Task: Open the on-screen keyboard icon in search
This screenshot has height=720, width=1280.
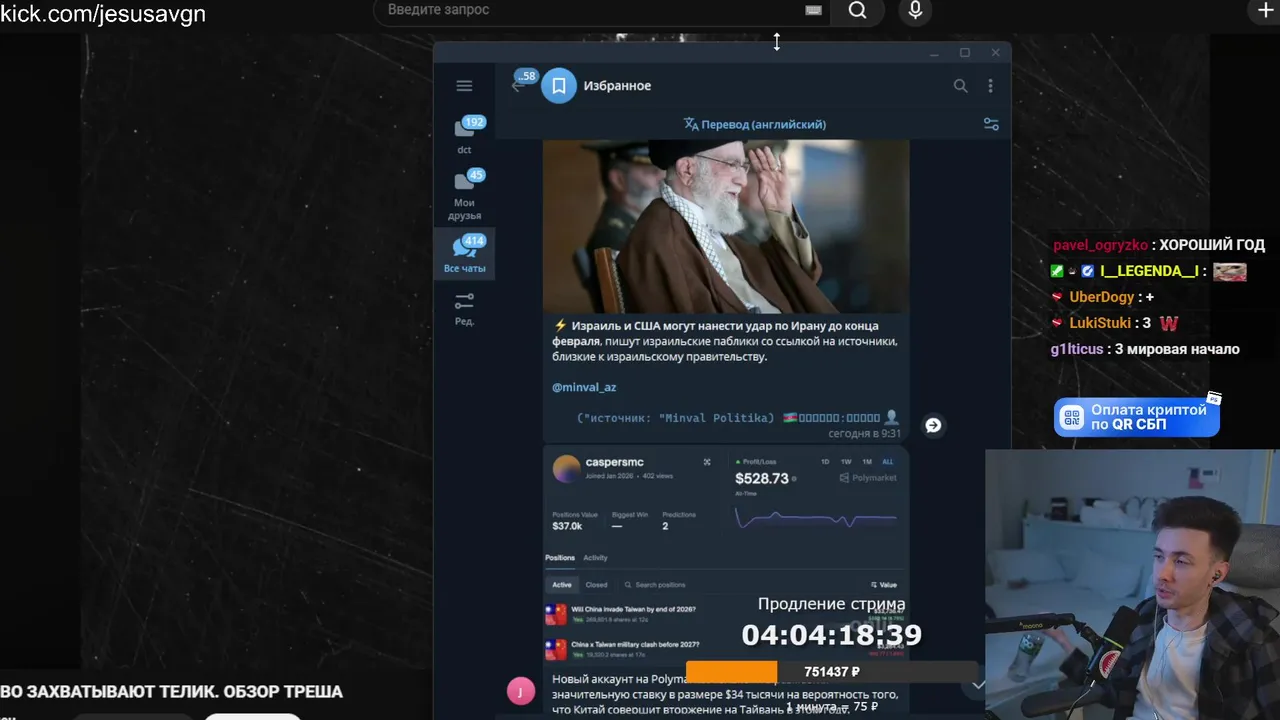Action: tap(813, 10)
